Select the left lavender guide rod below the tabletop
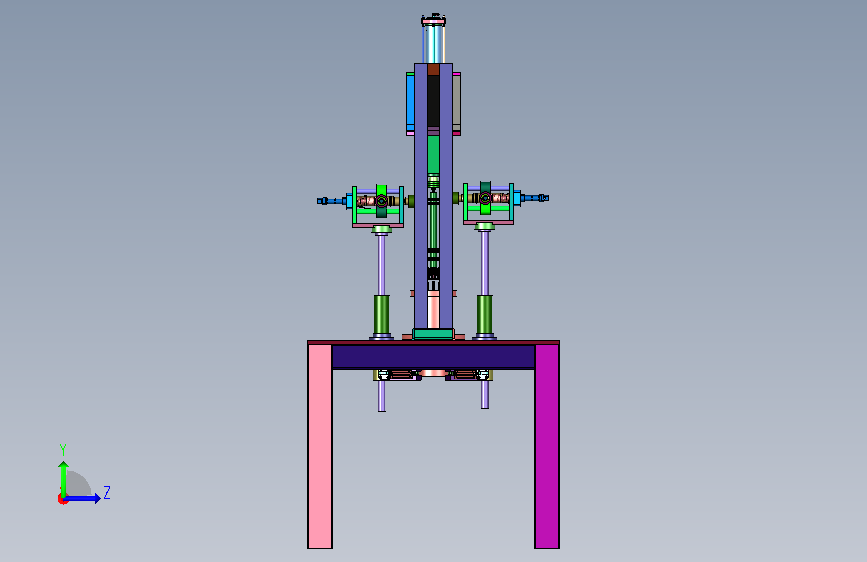The width and height of the screenshot is (867, 562). pos(382,396)
